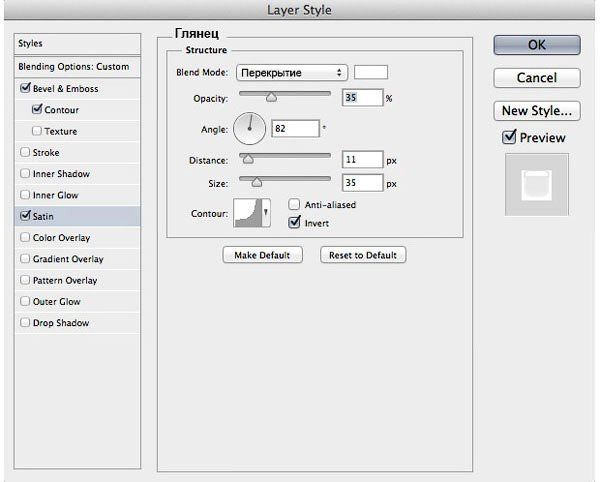Enable the Drop Shadow effect checkbox

point(25,323)
